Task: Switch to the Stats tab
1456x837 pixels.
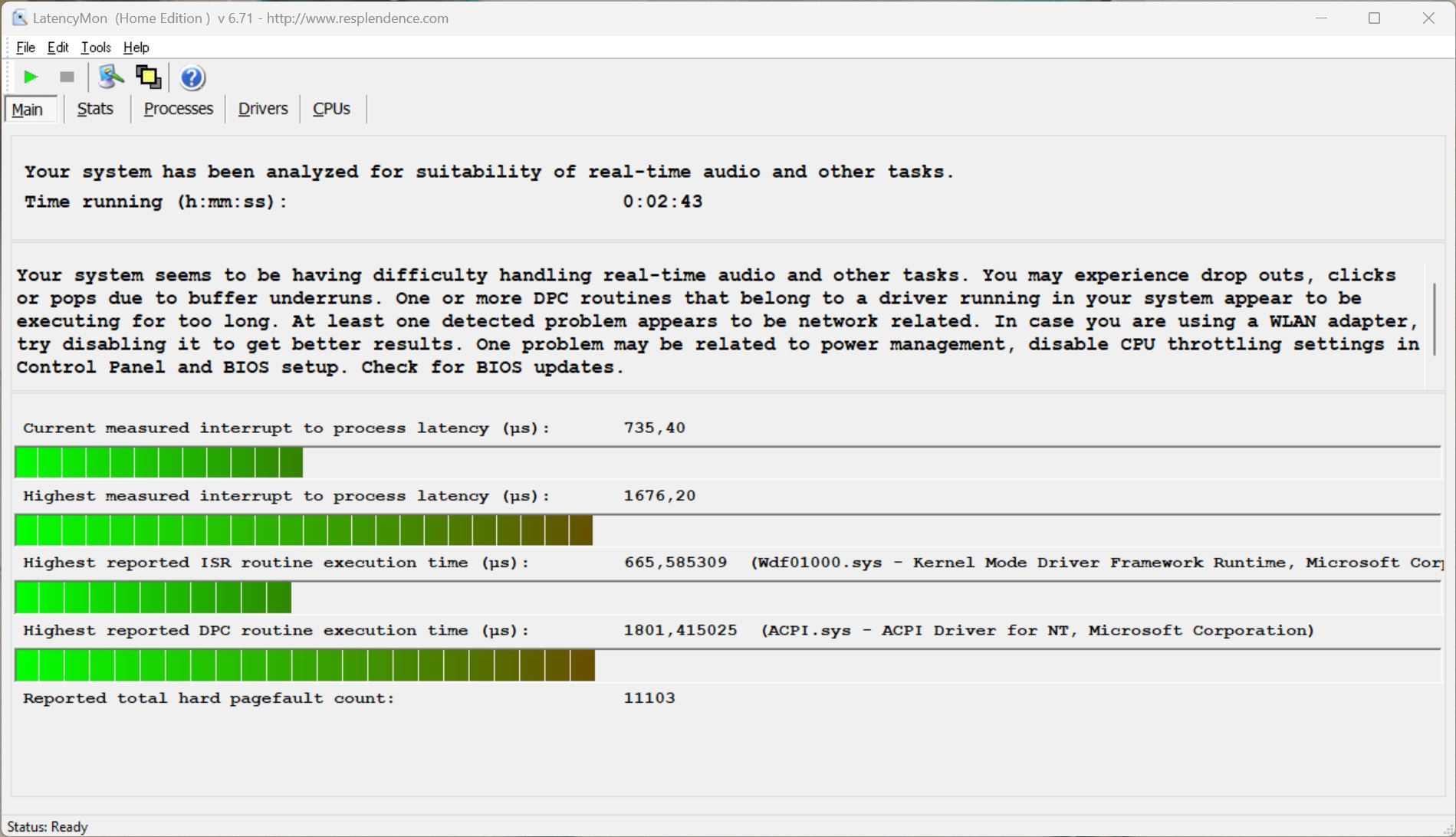Action: click(95, 109)
